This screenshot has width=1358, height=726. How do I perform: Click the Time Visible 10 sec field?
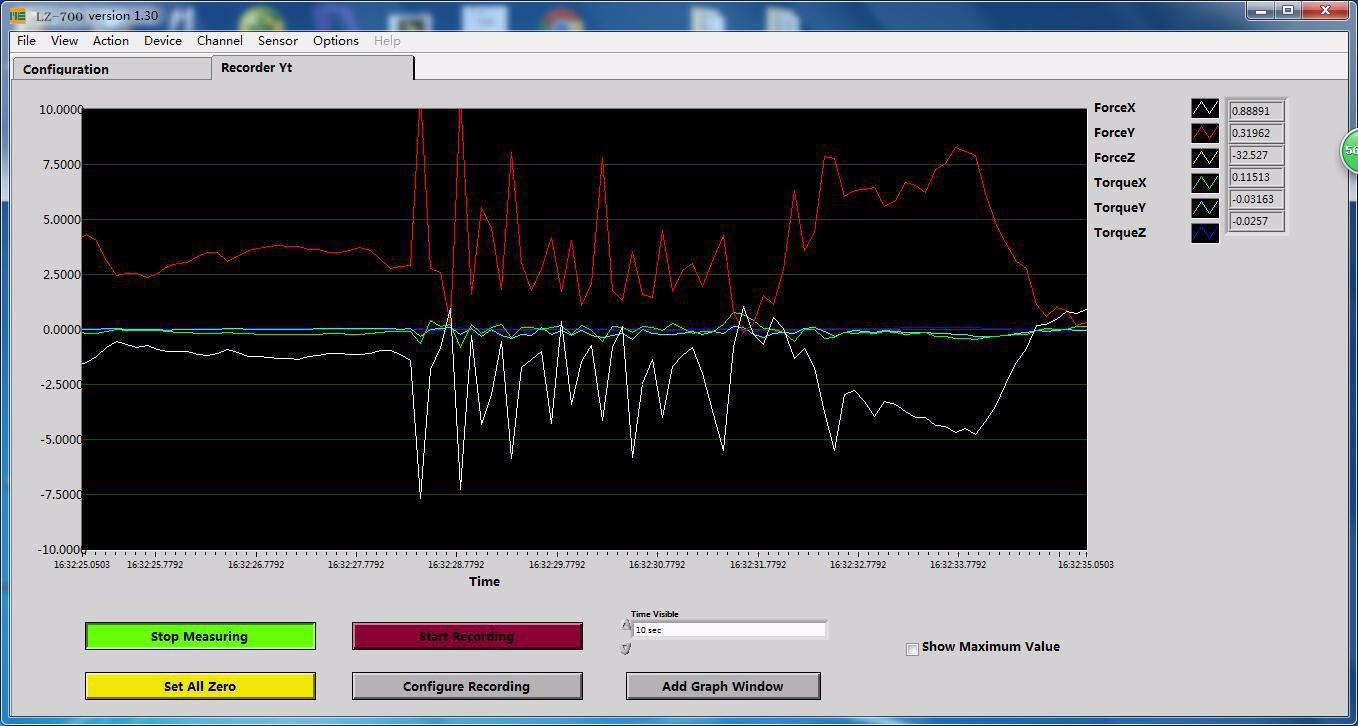click(x=729, y=630)
